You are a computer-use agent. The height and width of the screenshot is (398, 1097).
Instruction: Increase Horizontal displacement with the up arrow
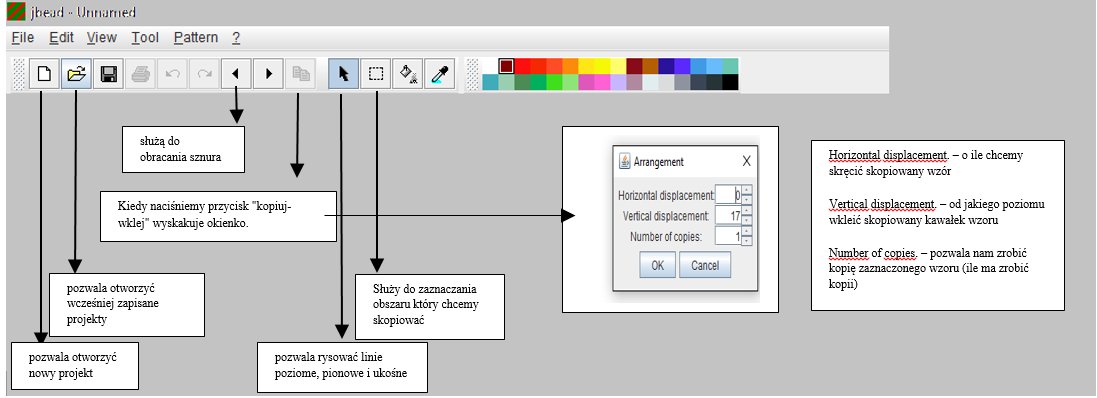(746, 190)
